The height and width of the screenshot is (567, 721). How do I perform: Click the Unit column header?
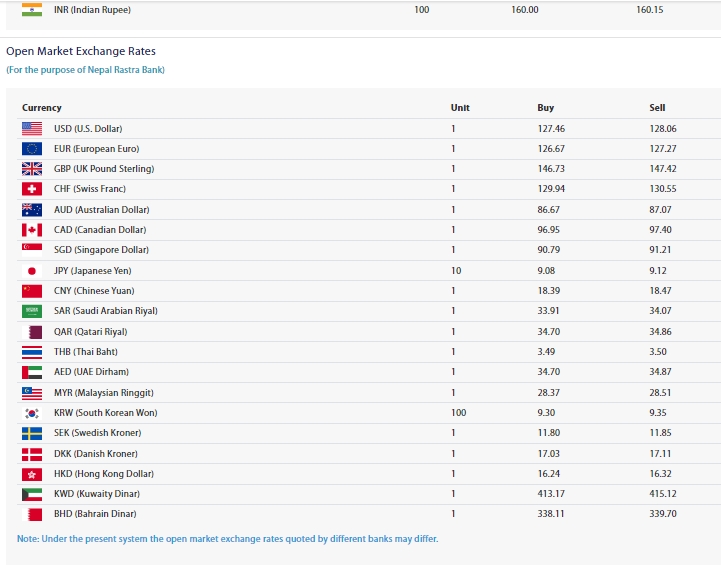460,108
